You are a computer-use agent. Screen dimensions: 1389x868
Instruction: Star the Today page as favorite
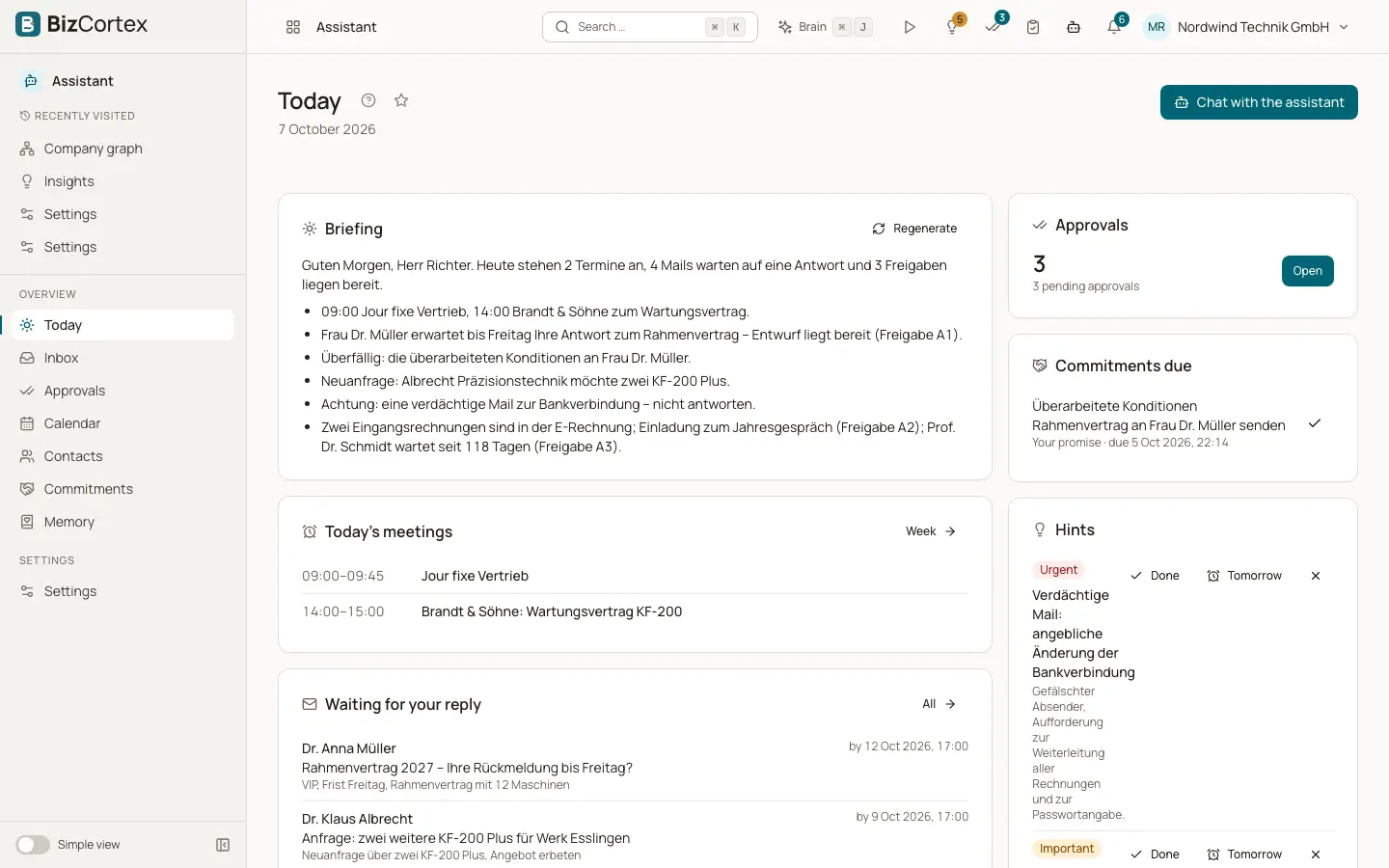point(401,100)
